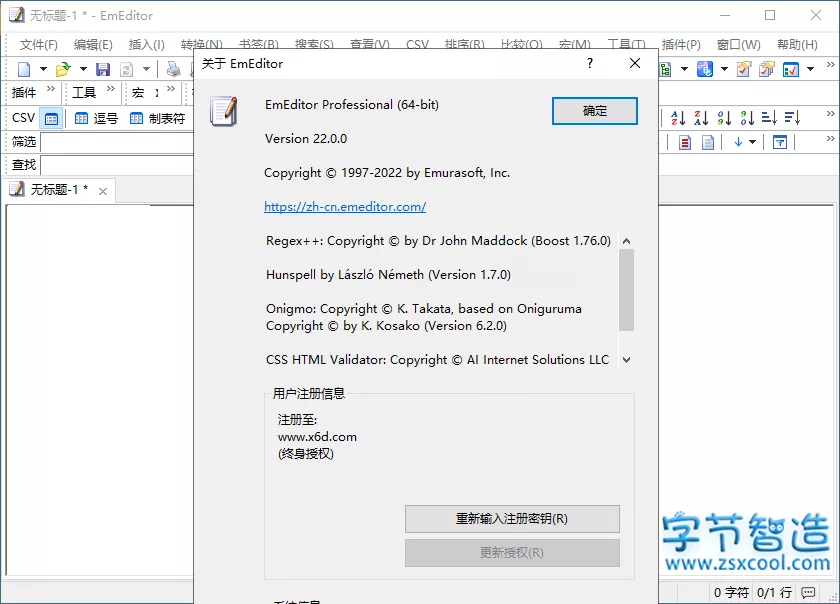Expand the ABC icon dropdown arrow
840x604 pixels.
point(724,69)
